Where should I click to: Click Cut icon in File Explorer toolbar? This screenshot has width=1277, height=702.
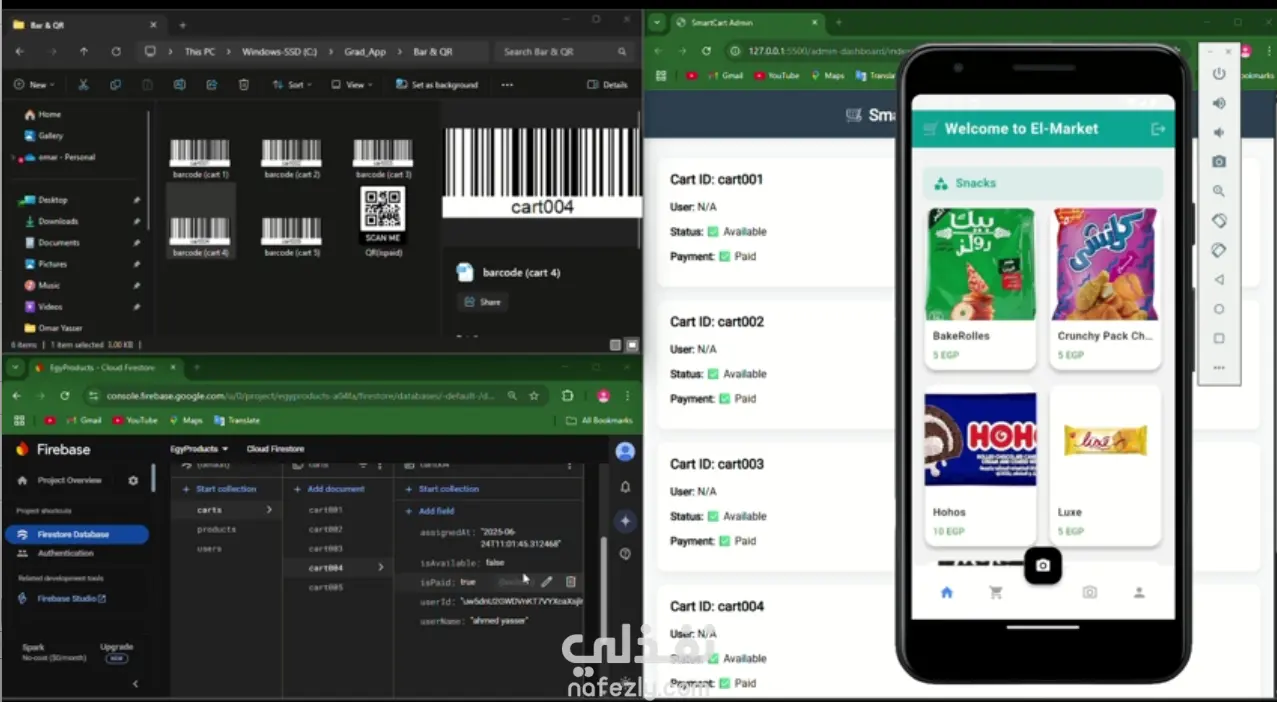[x=83, y=85]
